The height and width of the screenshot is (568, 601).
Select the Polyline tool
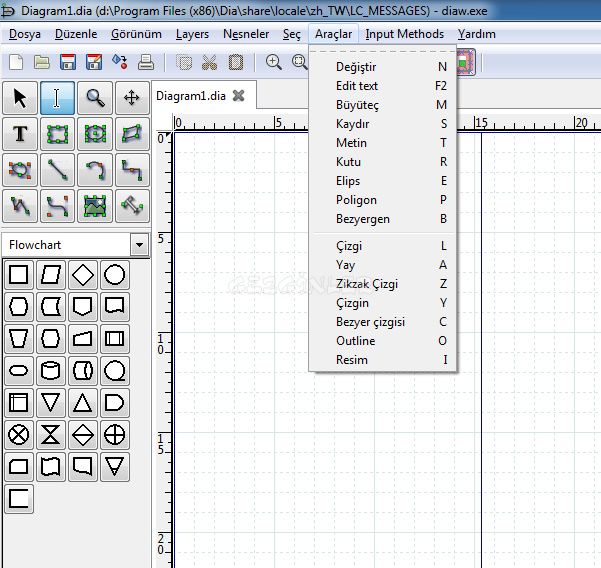point(20,206)
